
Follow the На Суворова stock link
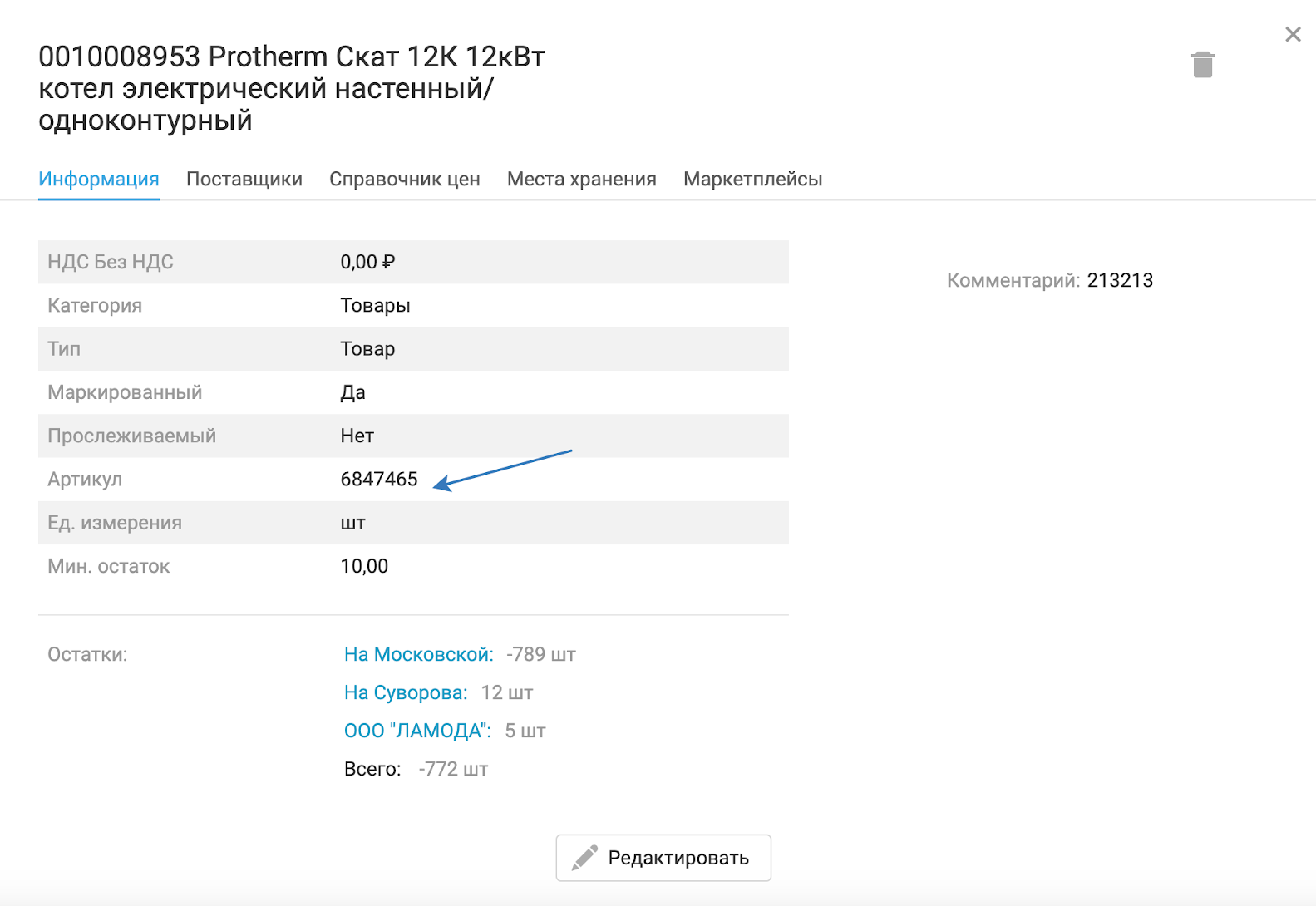(406, 692)
